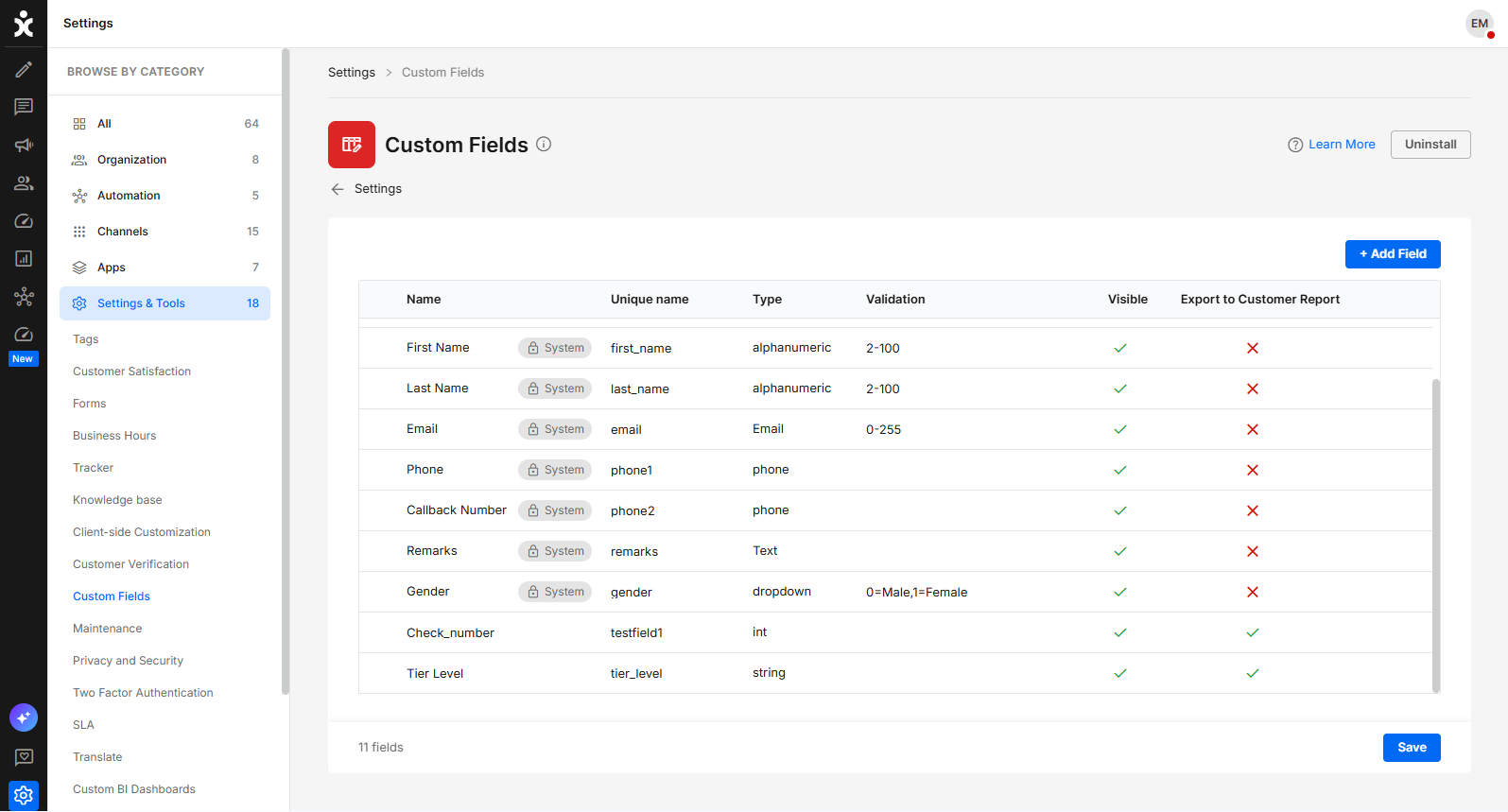Click the System badge on Phone row
The width and height of the screenshot is (1508, 812).
point(555,470)
